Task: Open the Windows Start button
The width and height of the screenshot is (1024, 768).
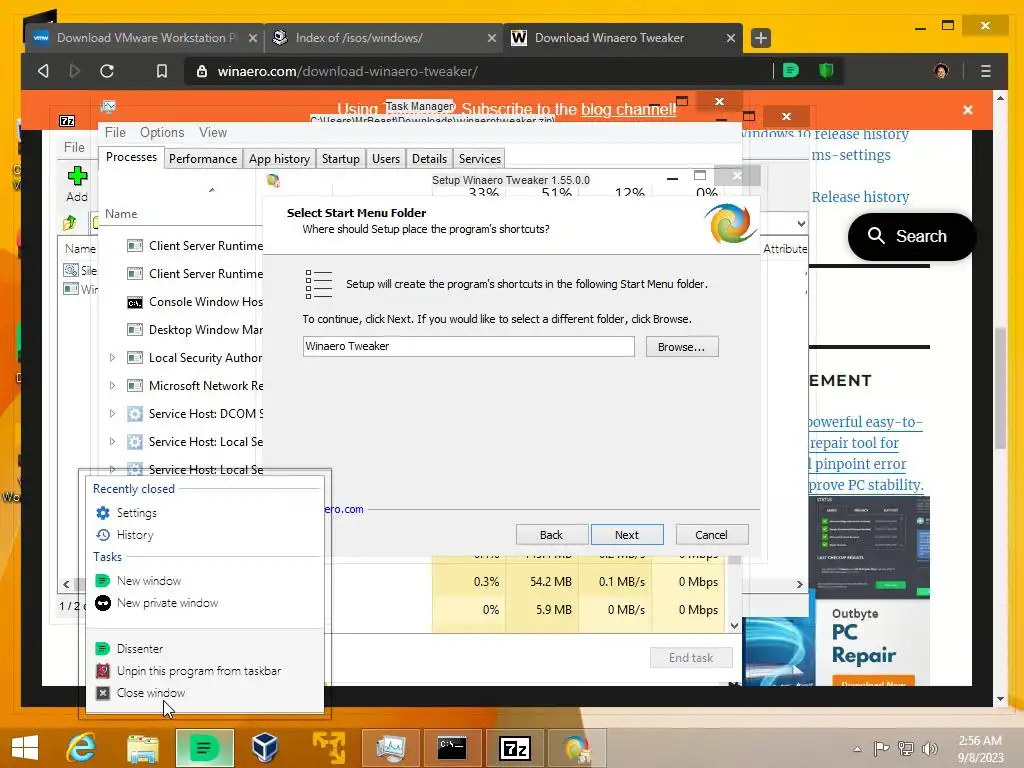Action: [x=25, y=748]
